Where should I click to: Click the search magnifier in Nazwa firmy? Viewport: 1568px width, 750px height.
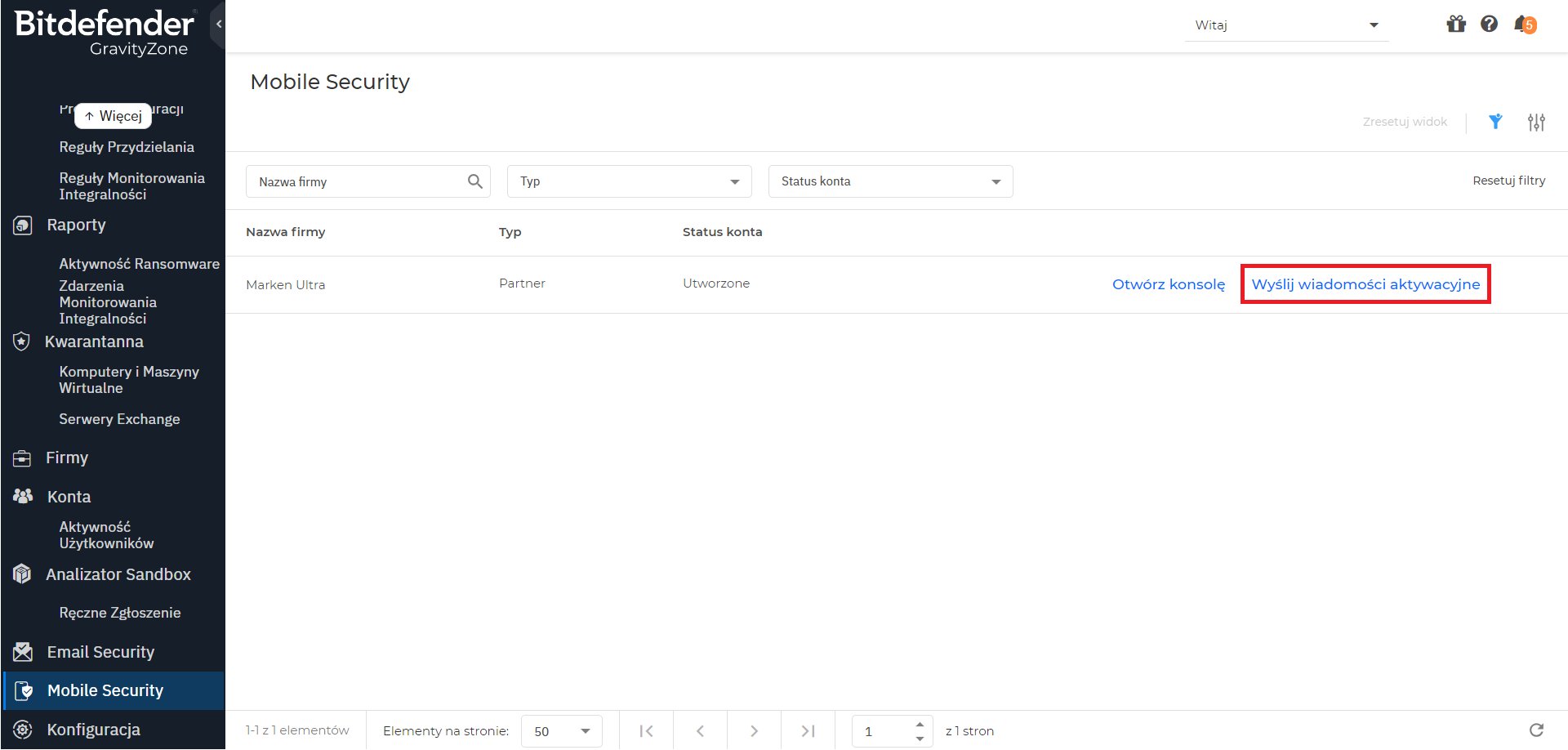coord(474,181)
